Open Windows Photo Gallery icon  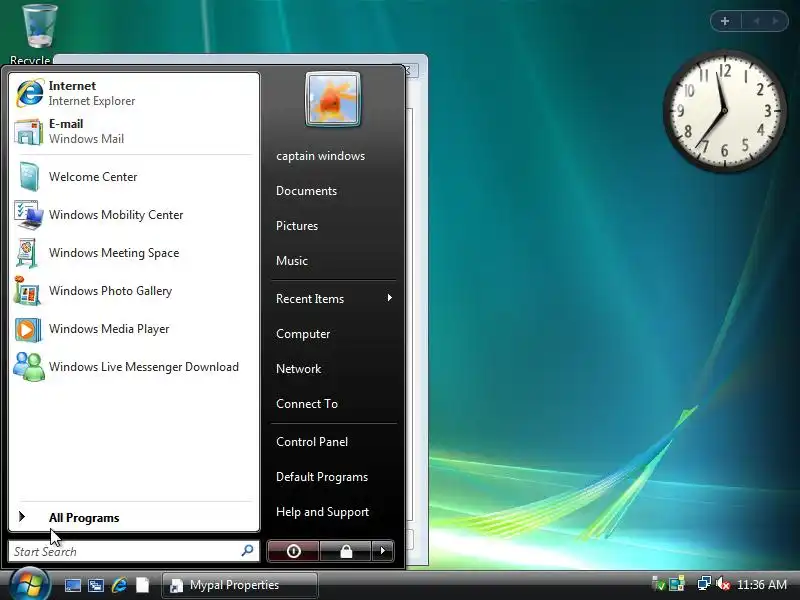pos(27,291)
